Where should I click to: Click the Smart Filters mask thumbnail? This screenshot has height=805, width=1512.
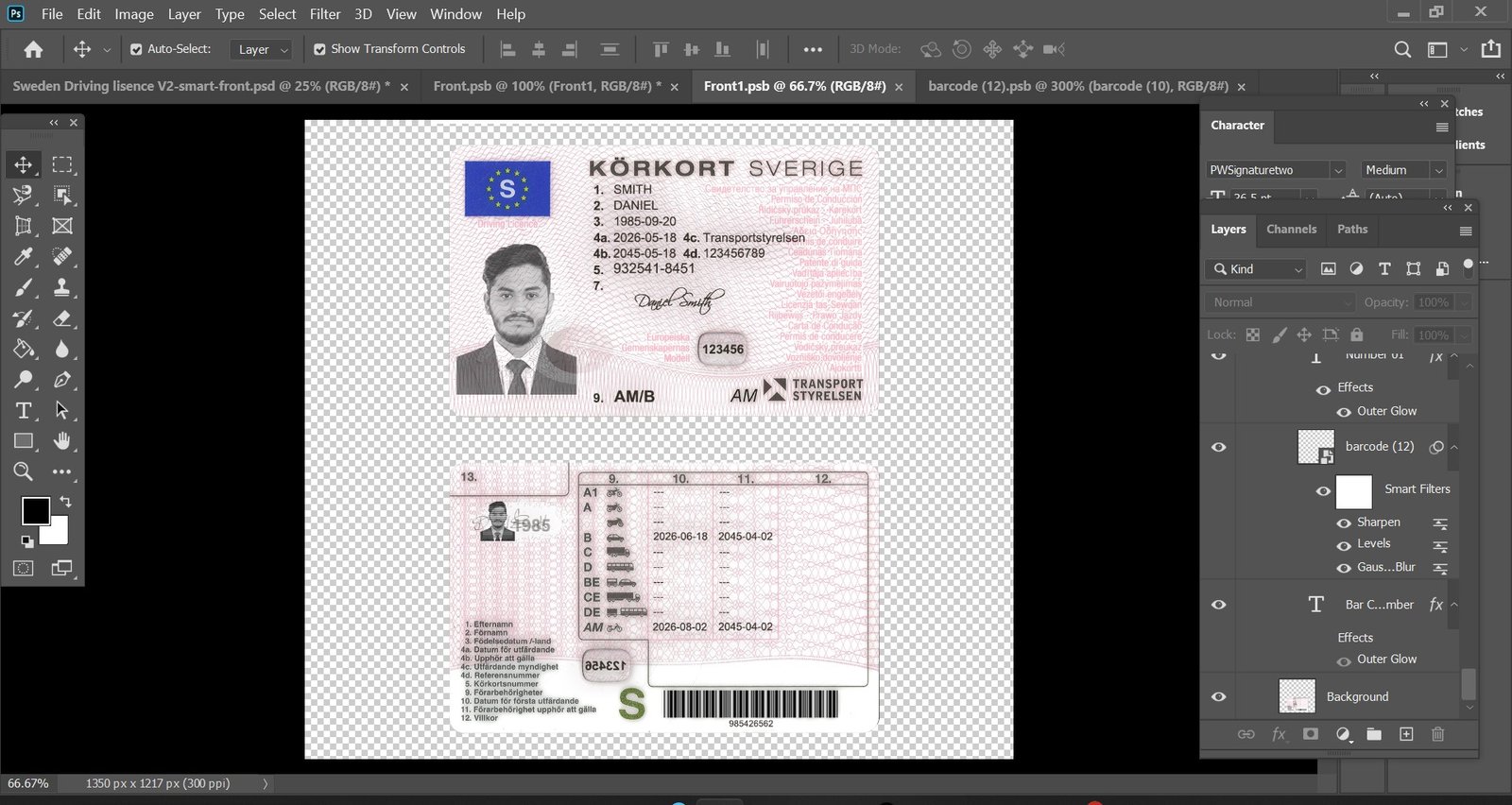[1353, 491]
